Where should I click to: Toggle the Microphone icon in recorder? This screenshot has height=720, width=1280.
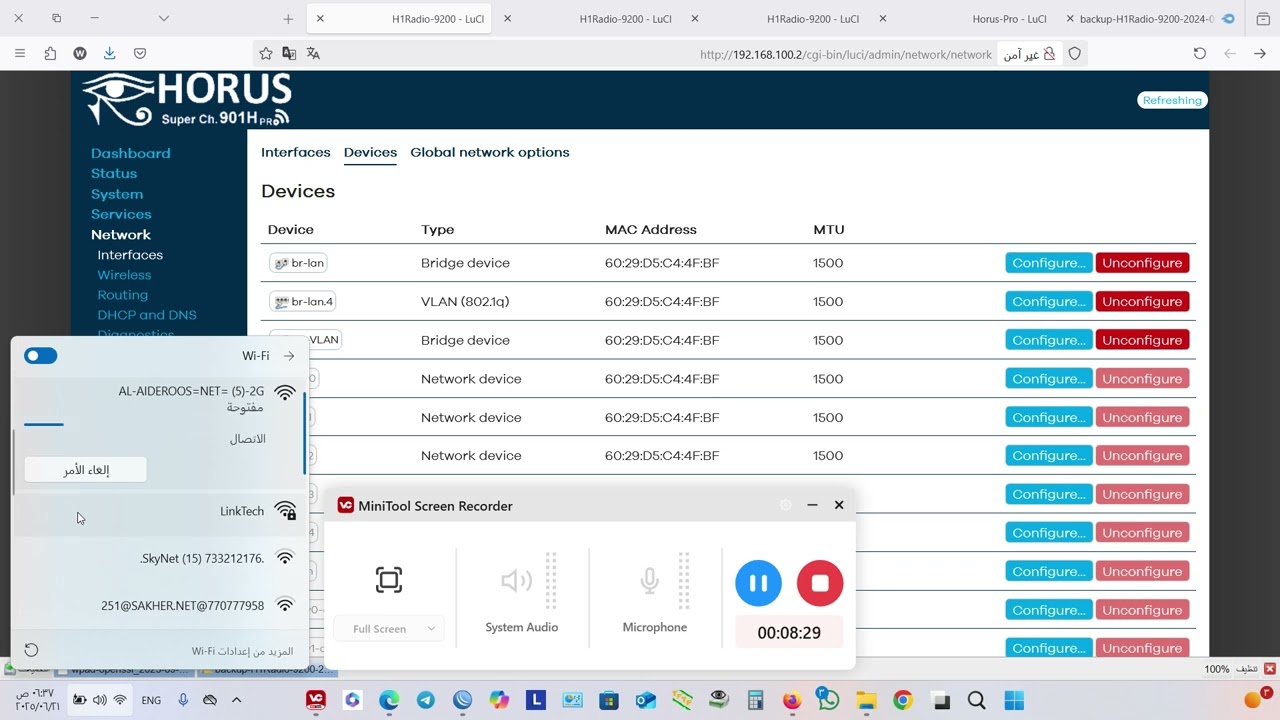650,581
